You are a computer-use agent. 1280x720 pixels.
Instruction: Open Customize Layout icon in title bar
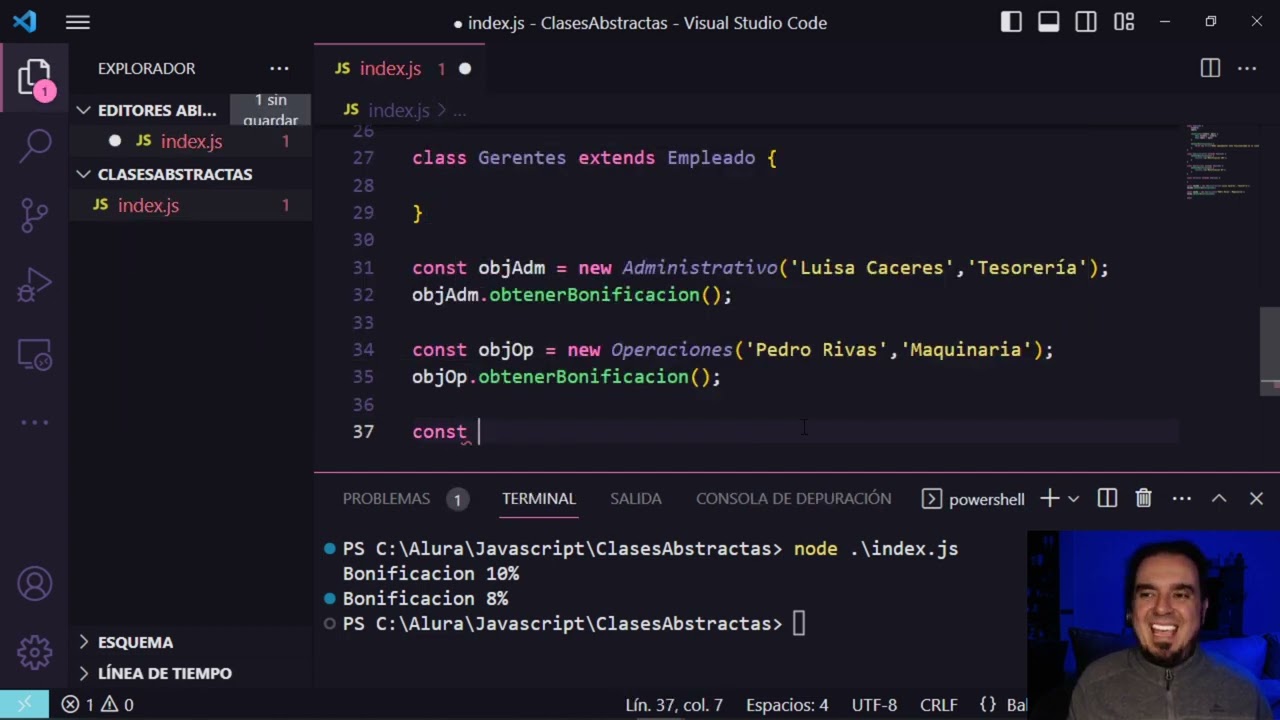tap(1123, 22)
